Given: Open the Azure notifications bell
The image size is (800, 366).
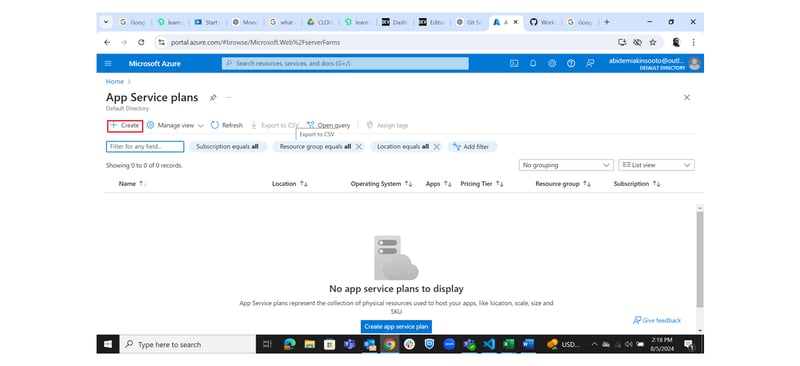Looking at the screenshot, I should coord(533,63).
